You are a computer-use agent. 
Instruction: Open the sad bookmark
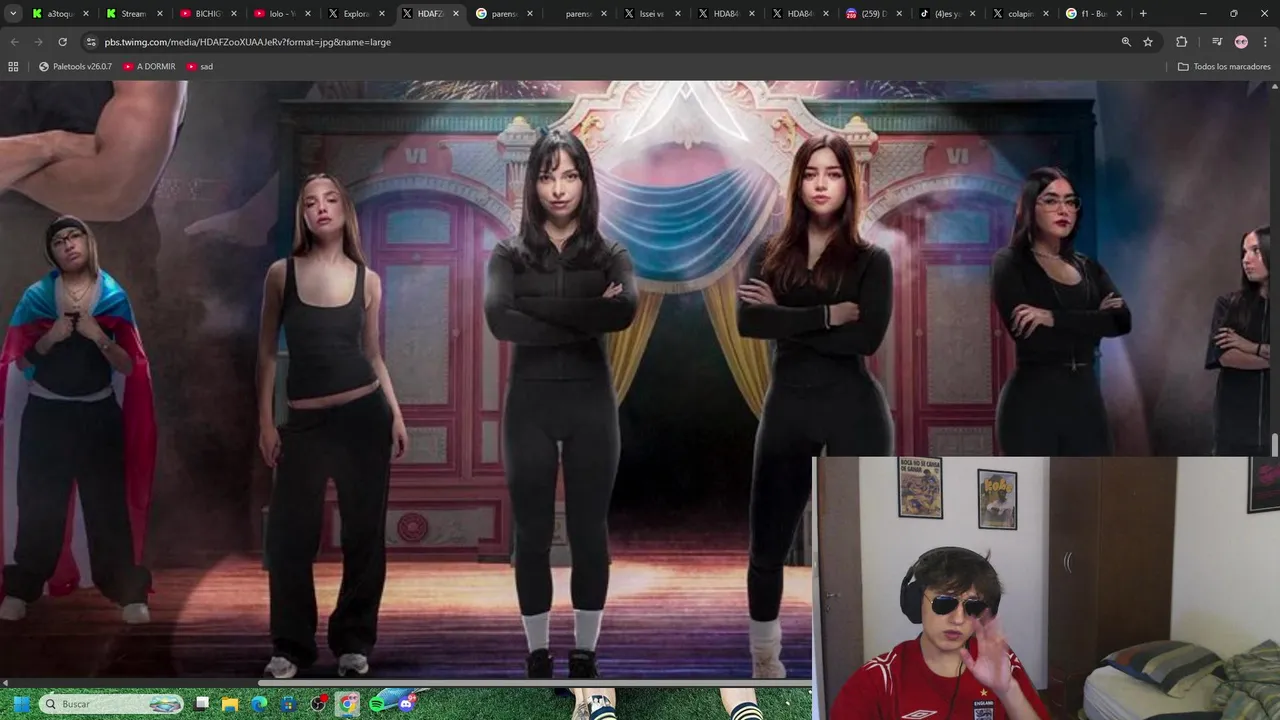(200, 66)
